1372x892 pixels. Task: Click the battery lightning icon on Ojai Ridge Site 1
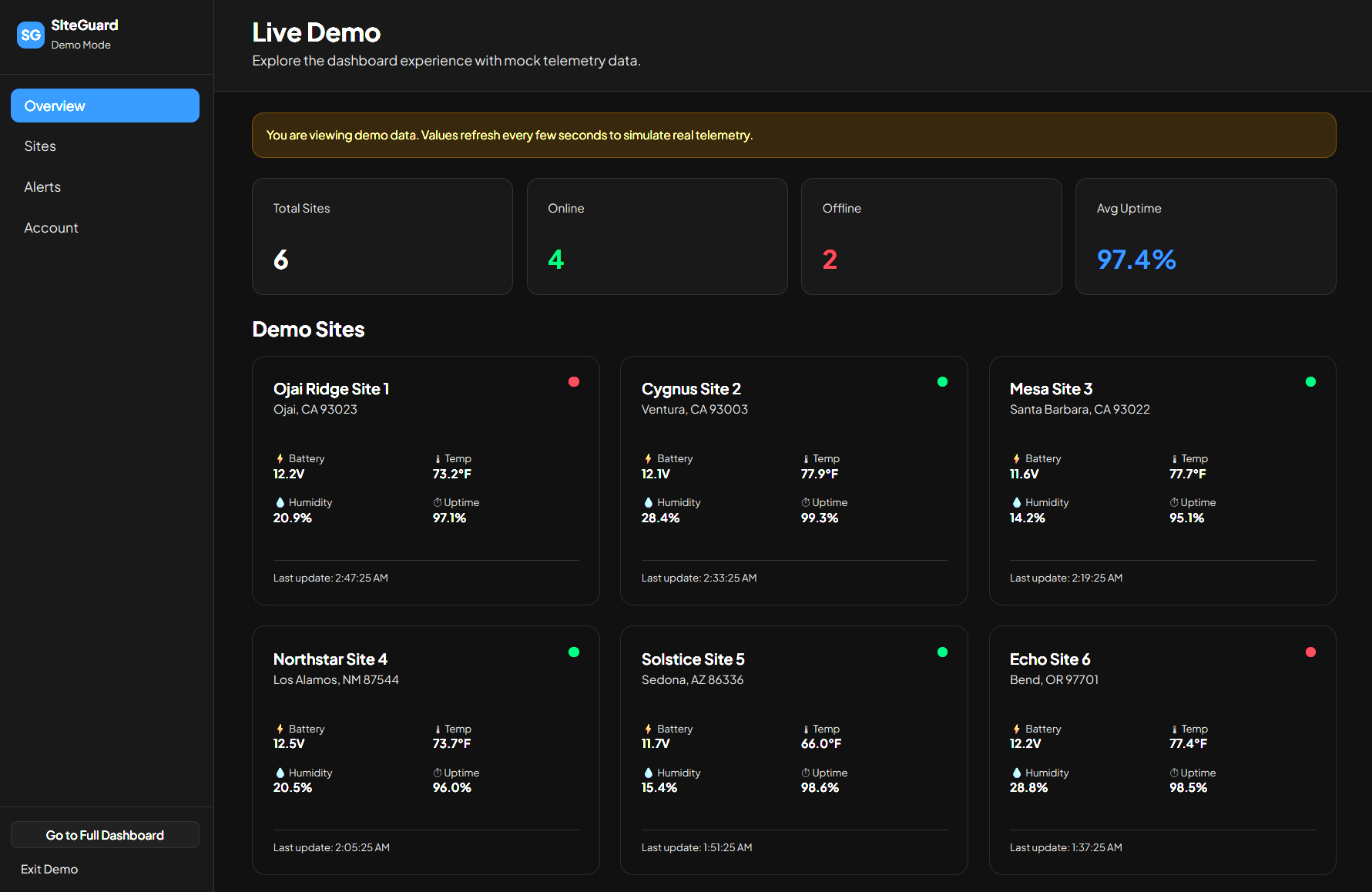[280, 458]
